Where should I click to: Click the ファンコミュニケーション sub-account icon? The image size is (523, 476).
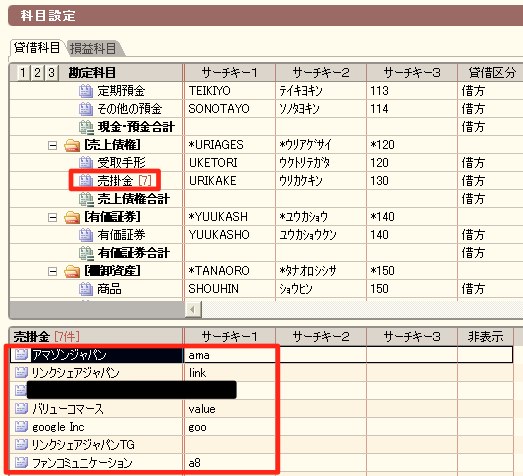pyautogui.click(x=21, y=462)
